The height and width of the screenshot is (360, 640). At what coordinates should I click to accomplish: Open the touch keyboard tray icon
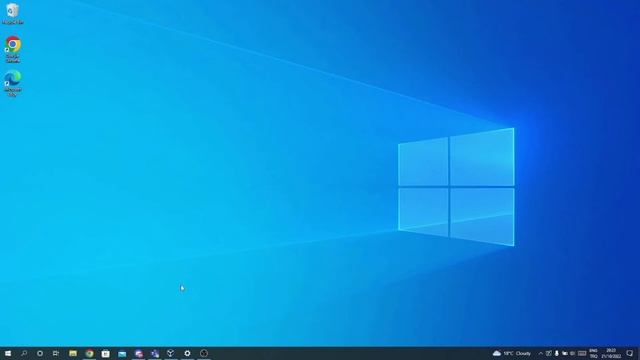click(x=582, y=353)
